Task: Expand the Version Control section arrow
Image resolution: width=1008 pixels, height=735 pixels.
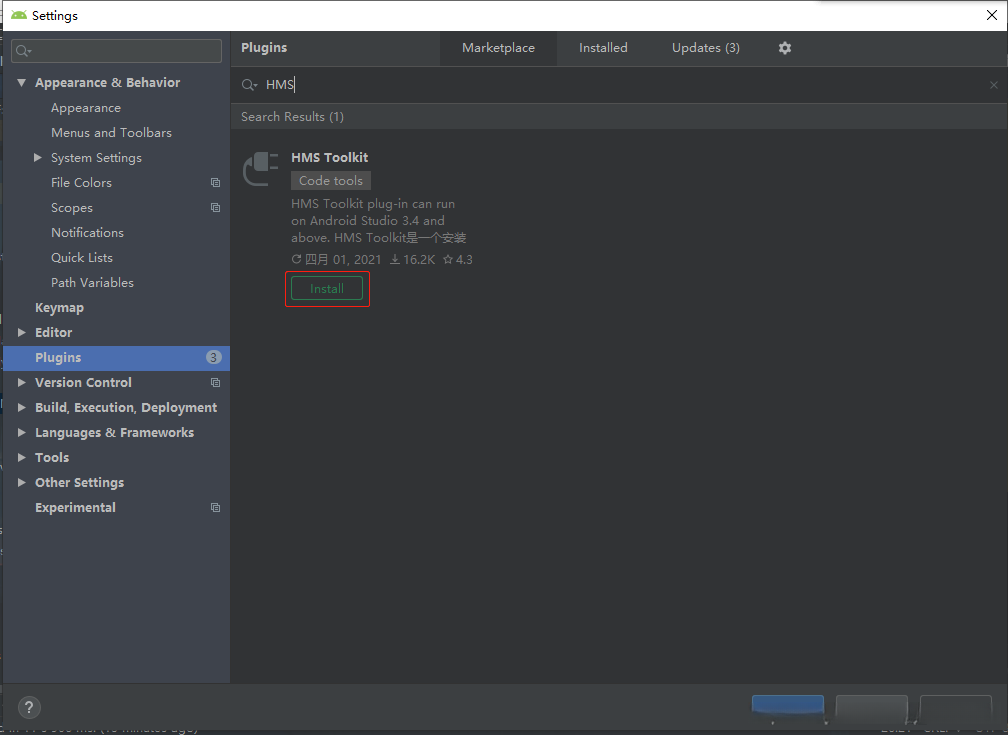Action: (21, 383)
